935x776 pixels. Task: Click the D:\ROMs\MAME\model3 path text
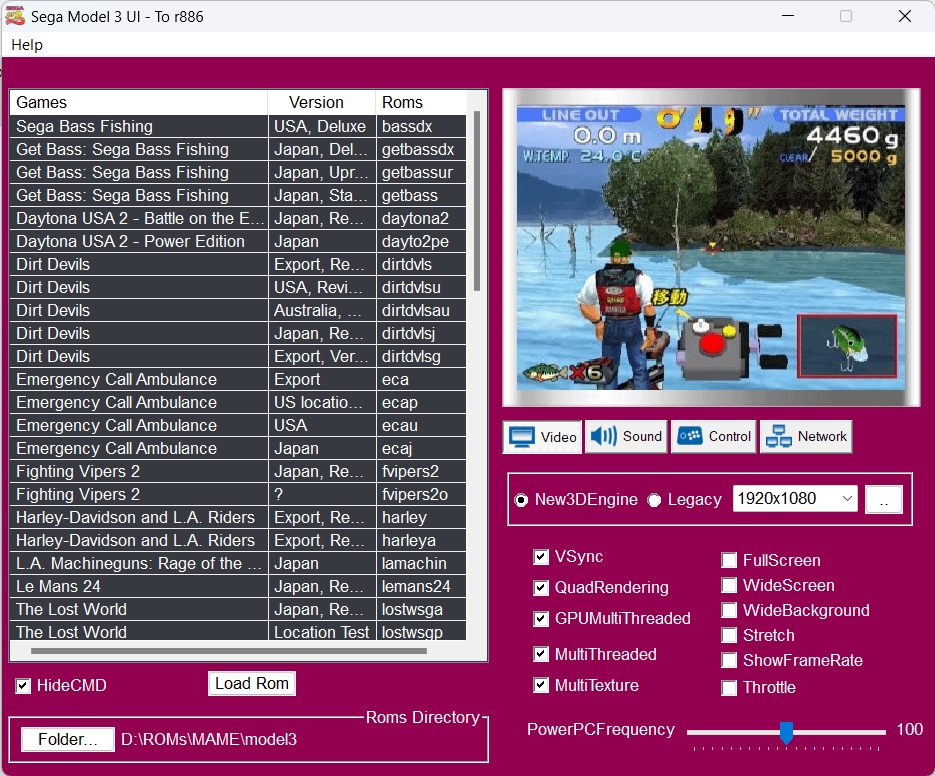209,740
